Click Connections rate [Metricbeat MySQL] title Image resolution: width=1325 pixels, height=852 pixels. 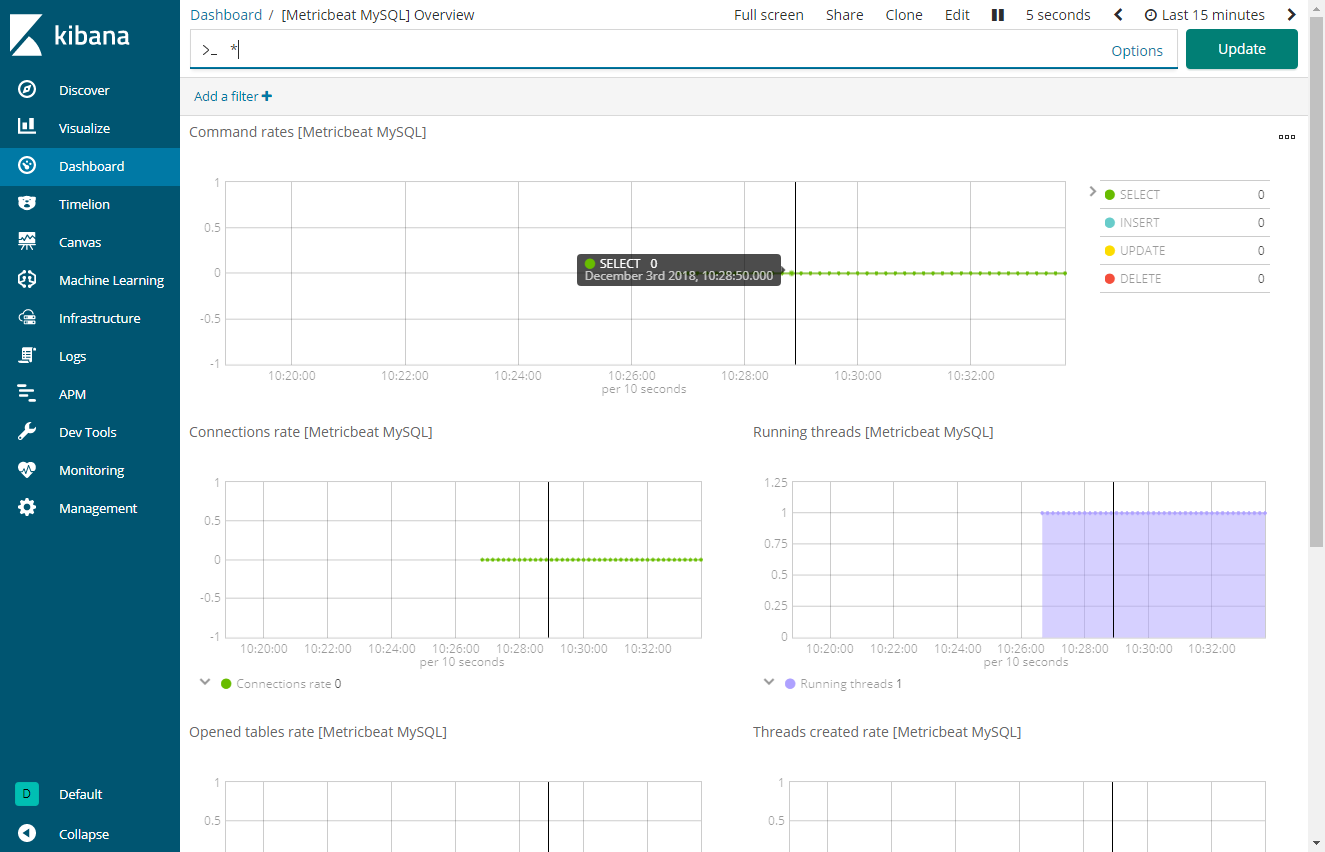point(311,432)
